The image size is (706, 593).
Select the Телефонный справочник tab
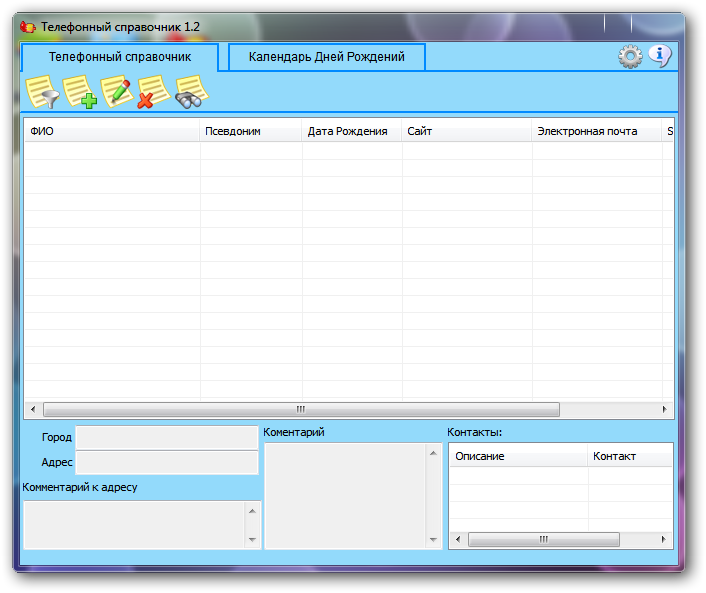click(x=120, y=57)
